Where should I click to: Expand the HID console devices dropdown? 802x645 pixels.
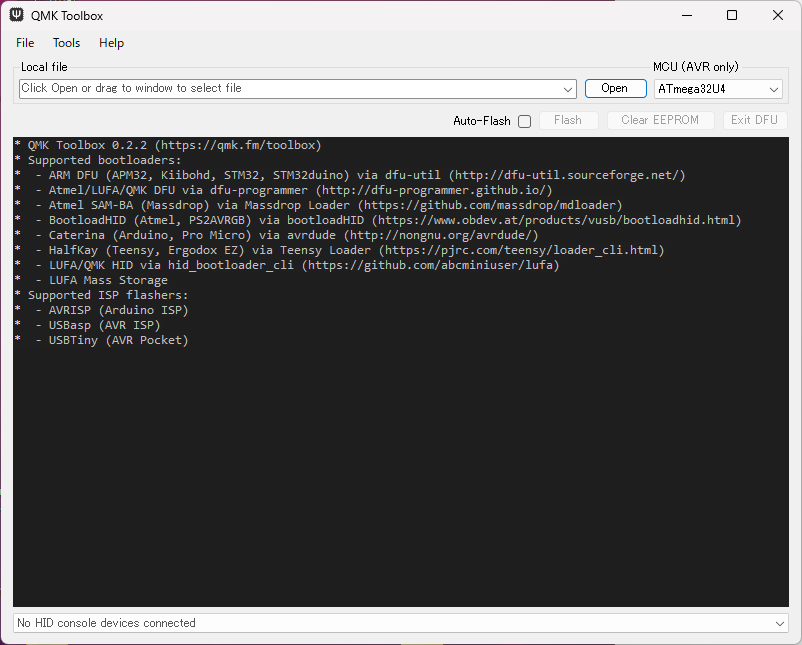[780, 623]
